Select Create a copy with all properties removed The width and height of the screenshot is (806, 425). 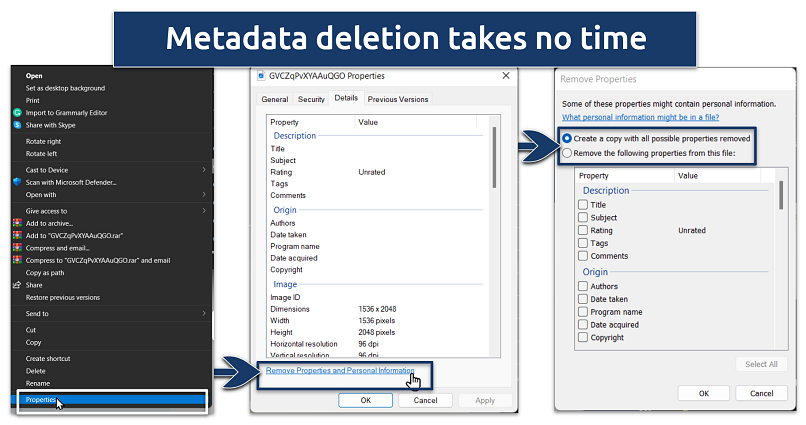[568, 137]
